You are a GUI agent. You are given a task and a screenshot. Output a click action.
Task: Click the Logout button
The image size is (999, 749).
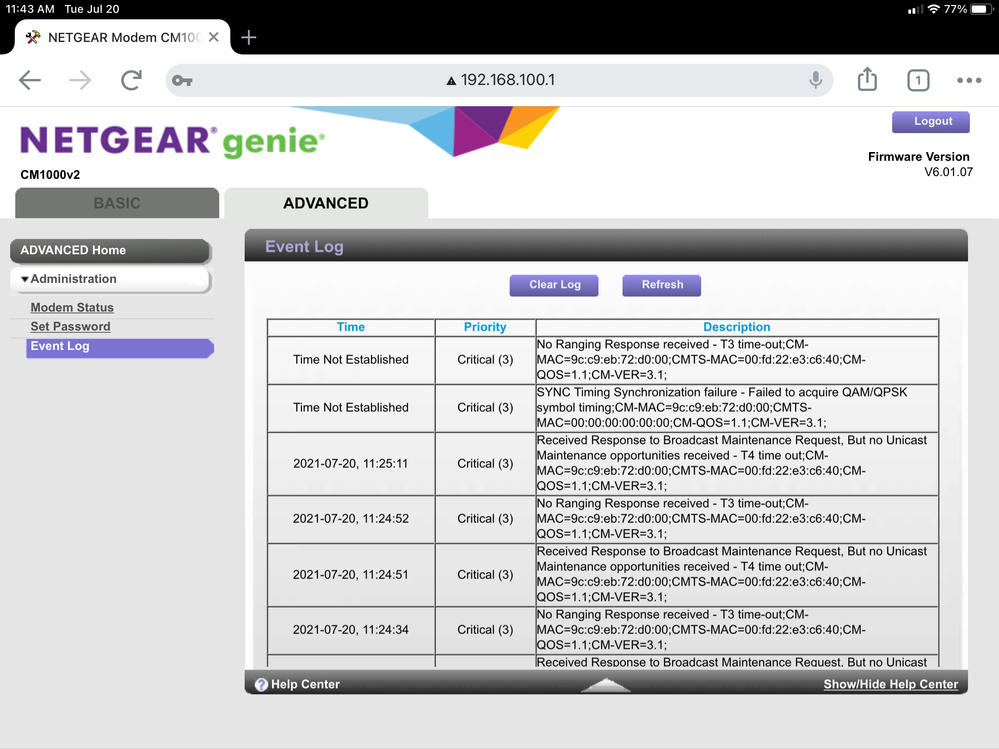coord(932,121)
